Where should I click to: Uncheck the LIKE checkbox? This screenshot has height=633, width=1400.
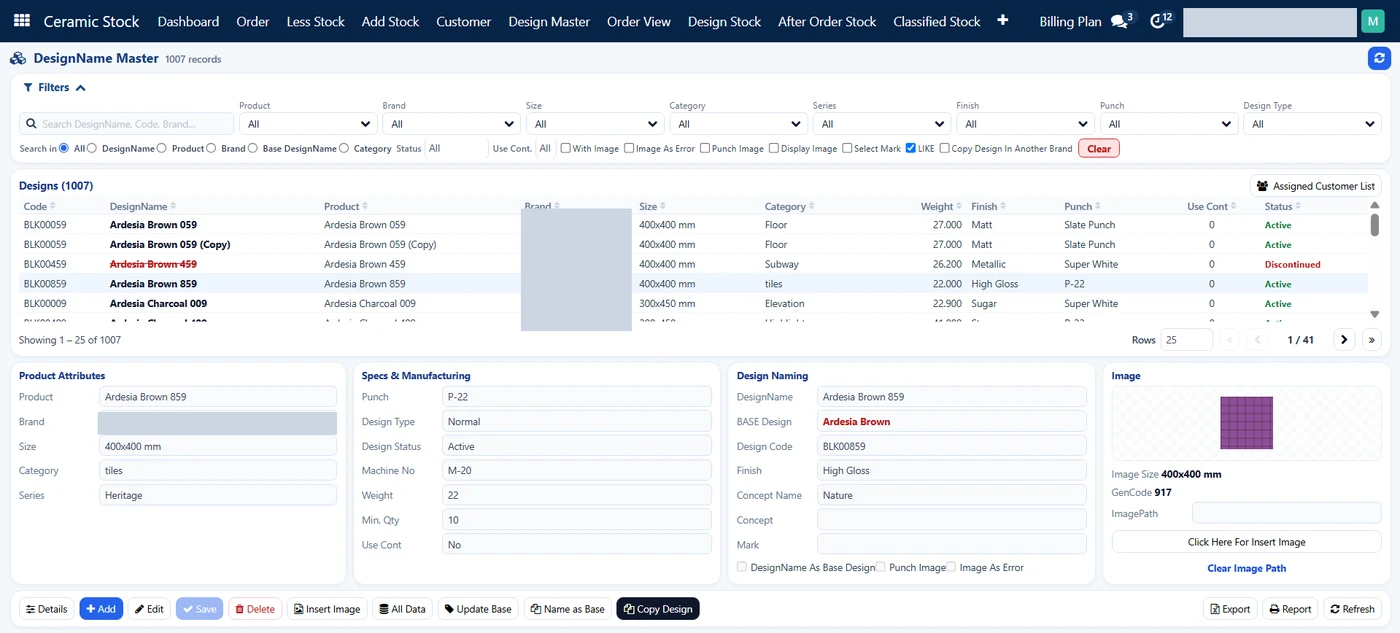tap(910, 149)
